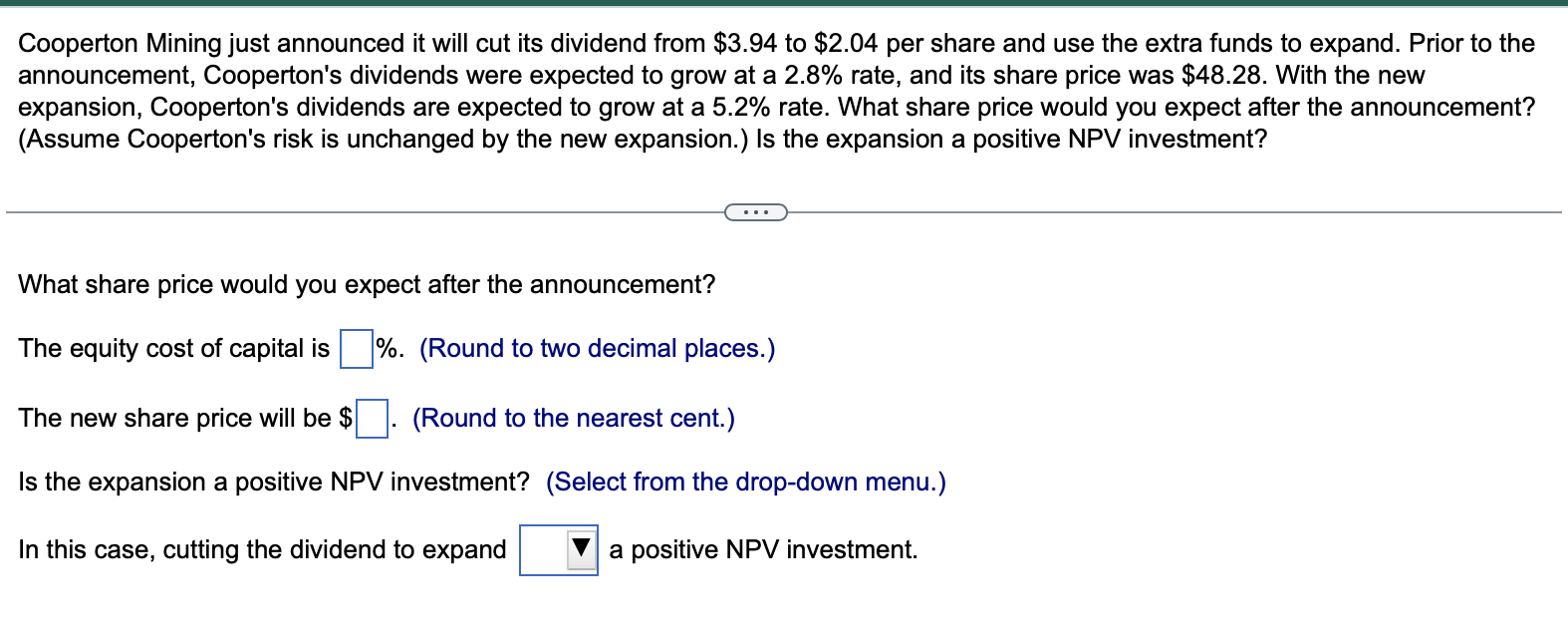Click the text 'a positive NPV investment.'
1568x644 pixels.
[763, 548]
